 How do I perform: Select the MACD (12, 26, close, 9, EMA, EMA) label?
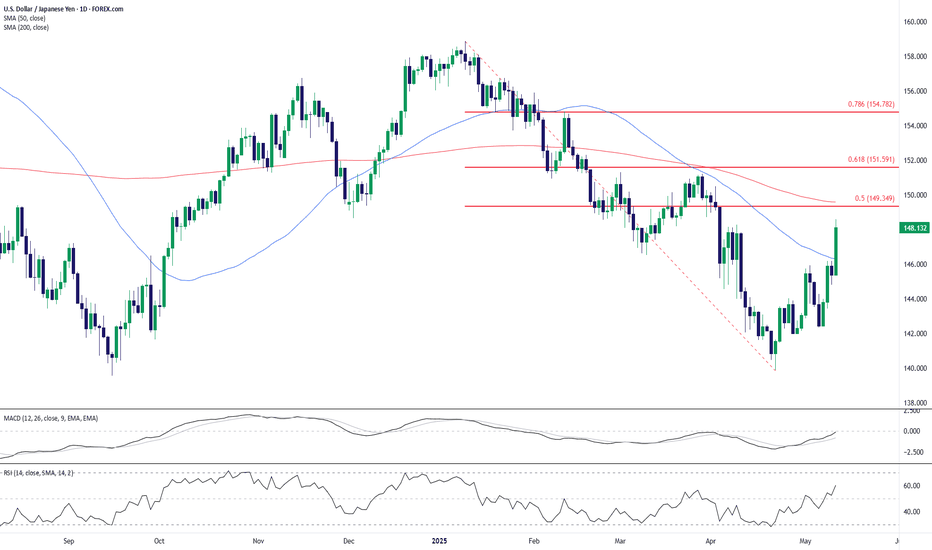click(x=51, y=418)
